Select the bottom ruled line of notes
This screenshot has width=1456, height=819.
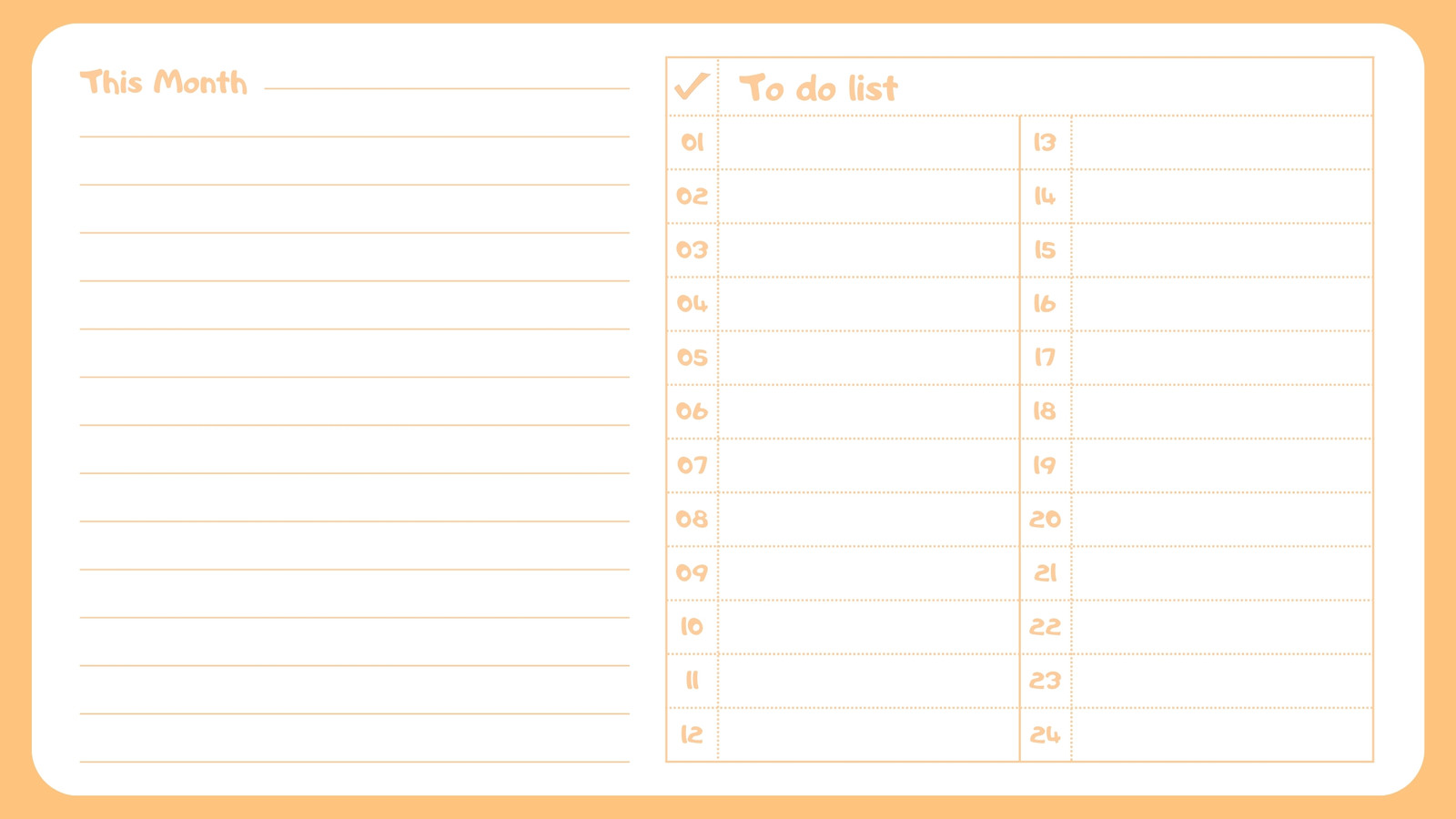pos(355,761)
